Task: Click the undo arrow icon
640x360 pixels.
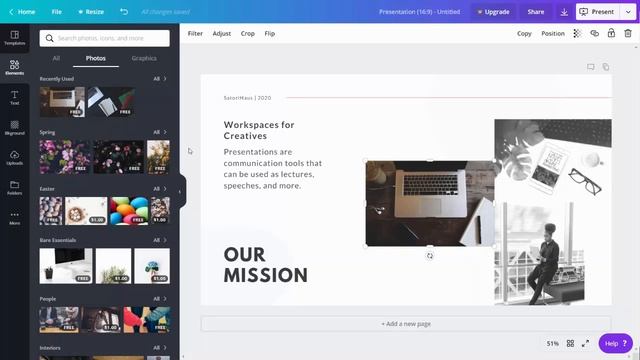Action: pyautogui.click(x=124, y=12)
